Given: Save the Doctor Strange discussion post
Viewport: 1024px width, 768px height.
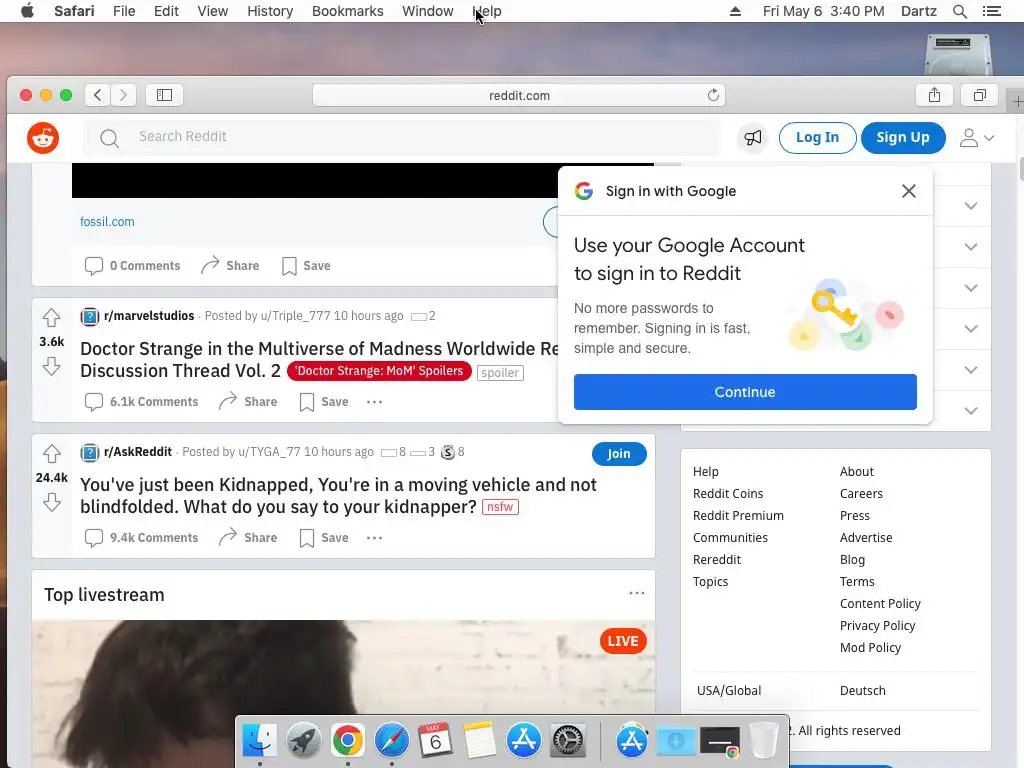Looking at the screenshot, I should pyautogui.click(x=324, y=402).
